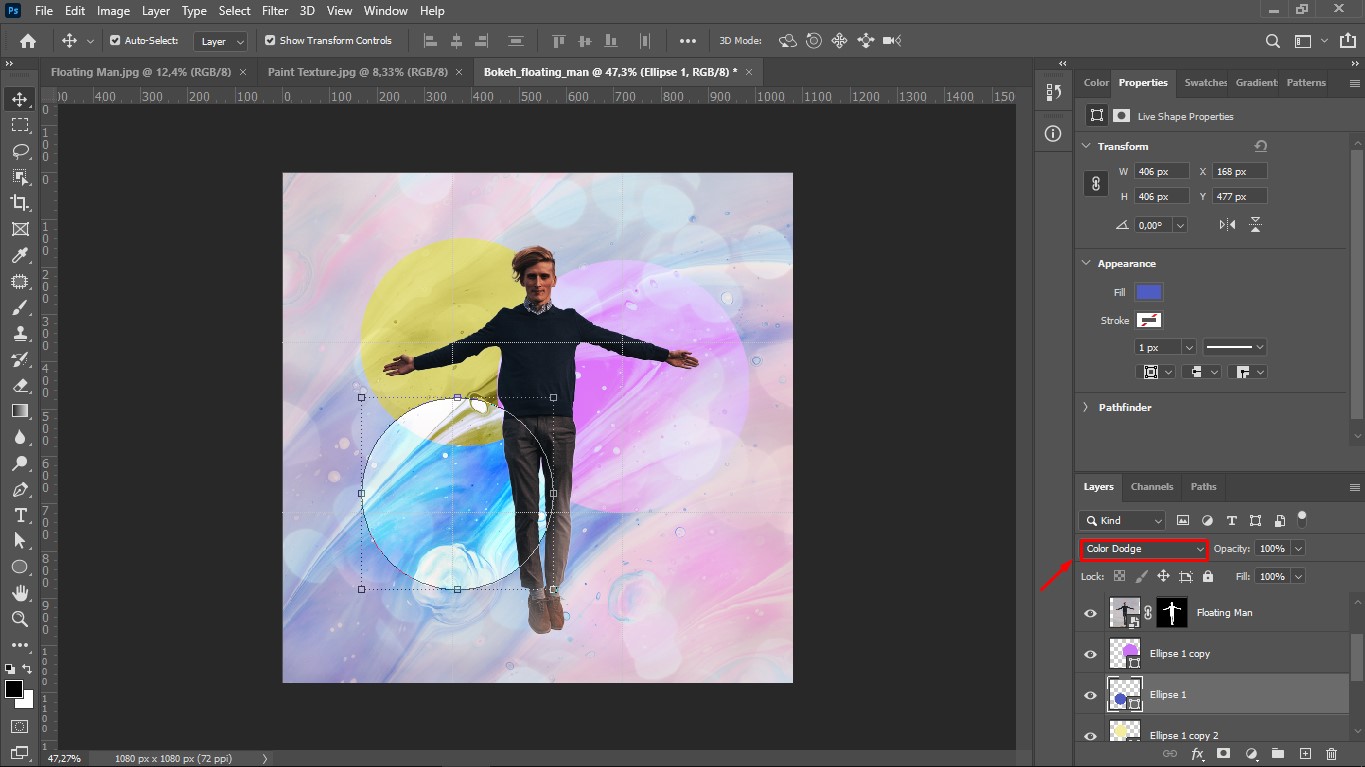Switch to the Swatches tab
1365x767 pixels.
point(1205,83)
